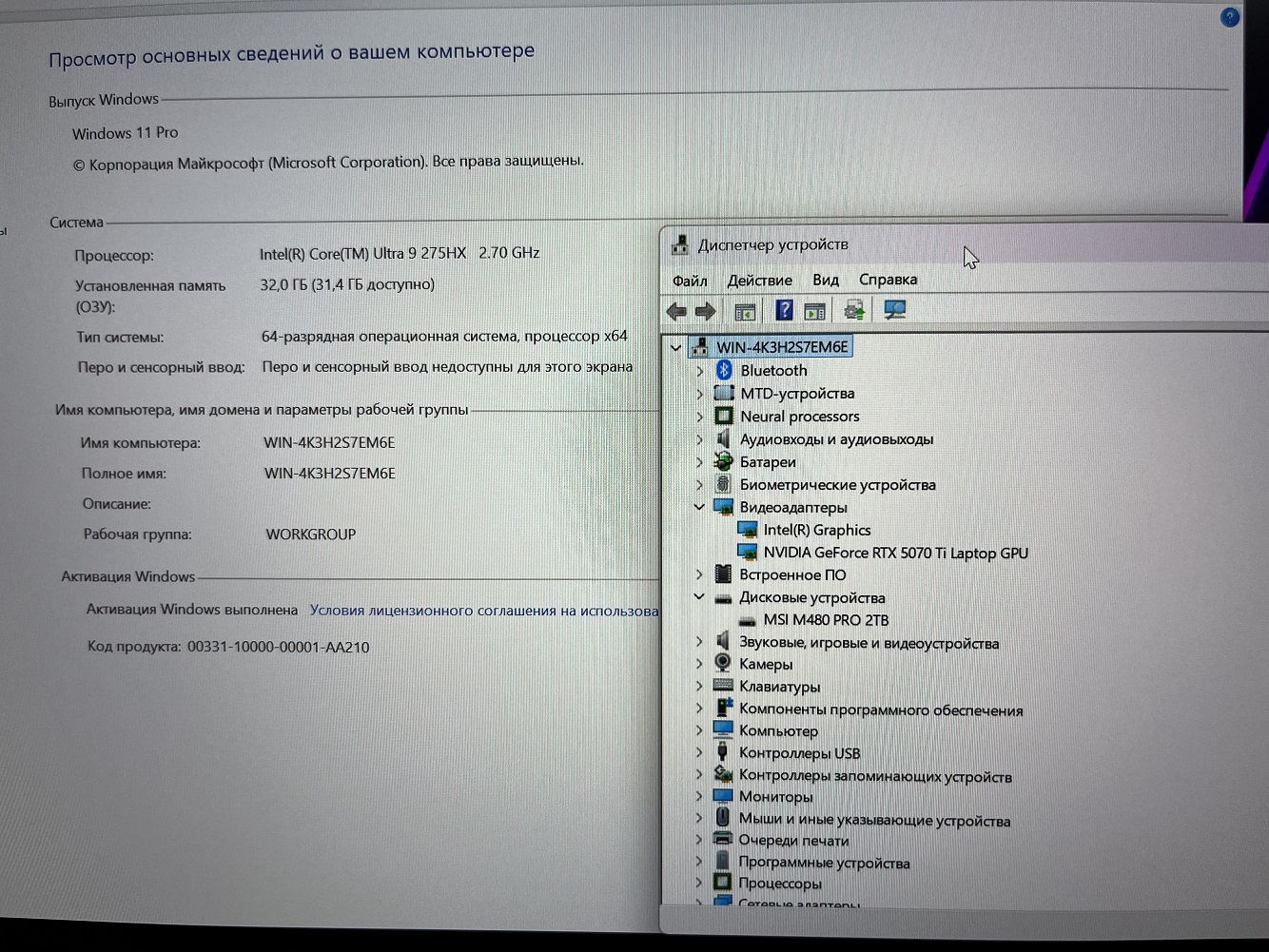1269x952 pixels.
Task: Select the Контроллеры USB plug icon
Action: point(722,752)
